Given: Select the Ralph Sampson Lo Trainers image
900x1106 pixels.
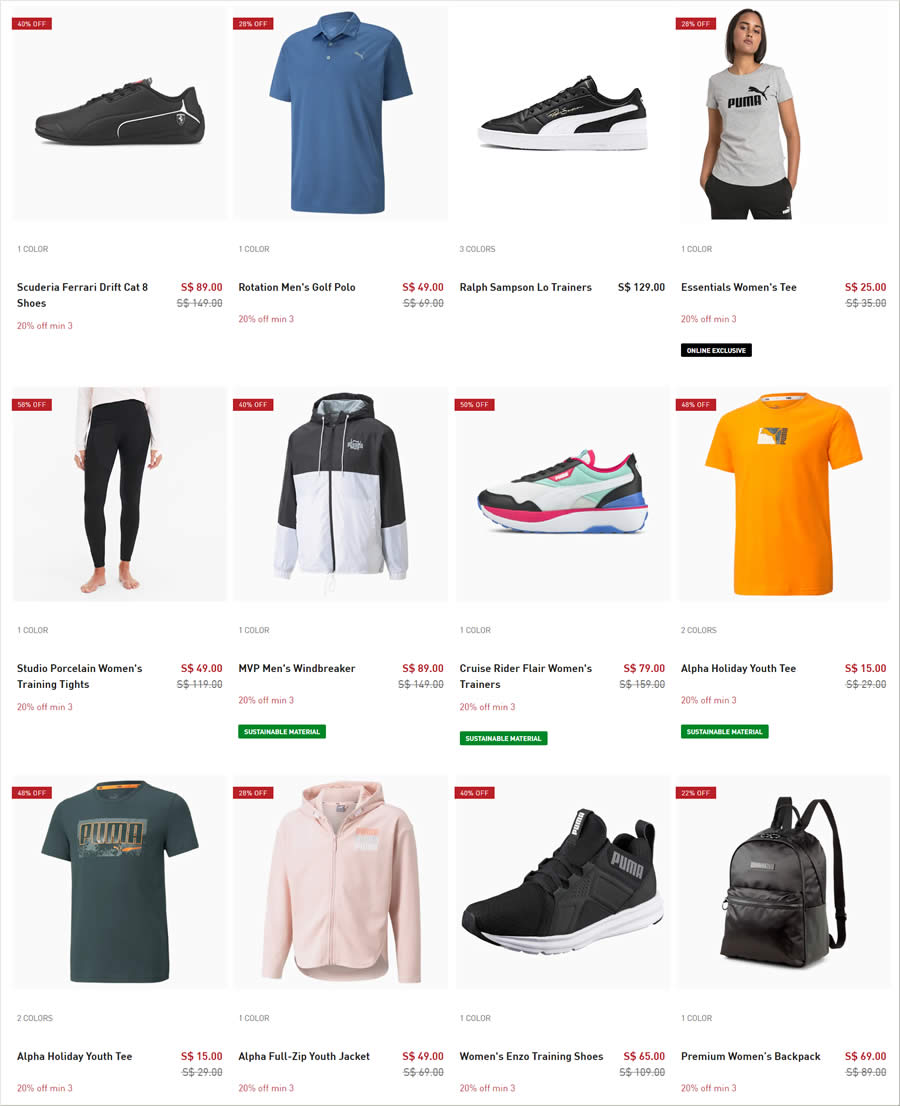Looking at the screenshot, I should pyautogui.click(x=562, y=114).
